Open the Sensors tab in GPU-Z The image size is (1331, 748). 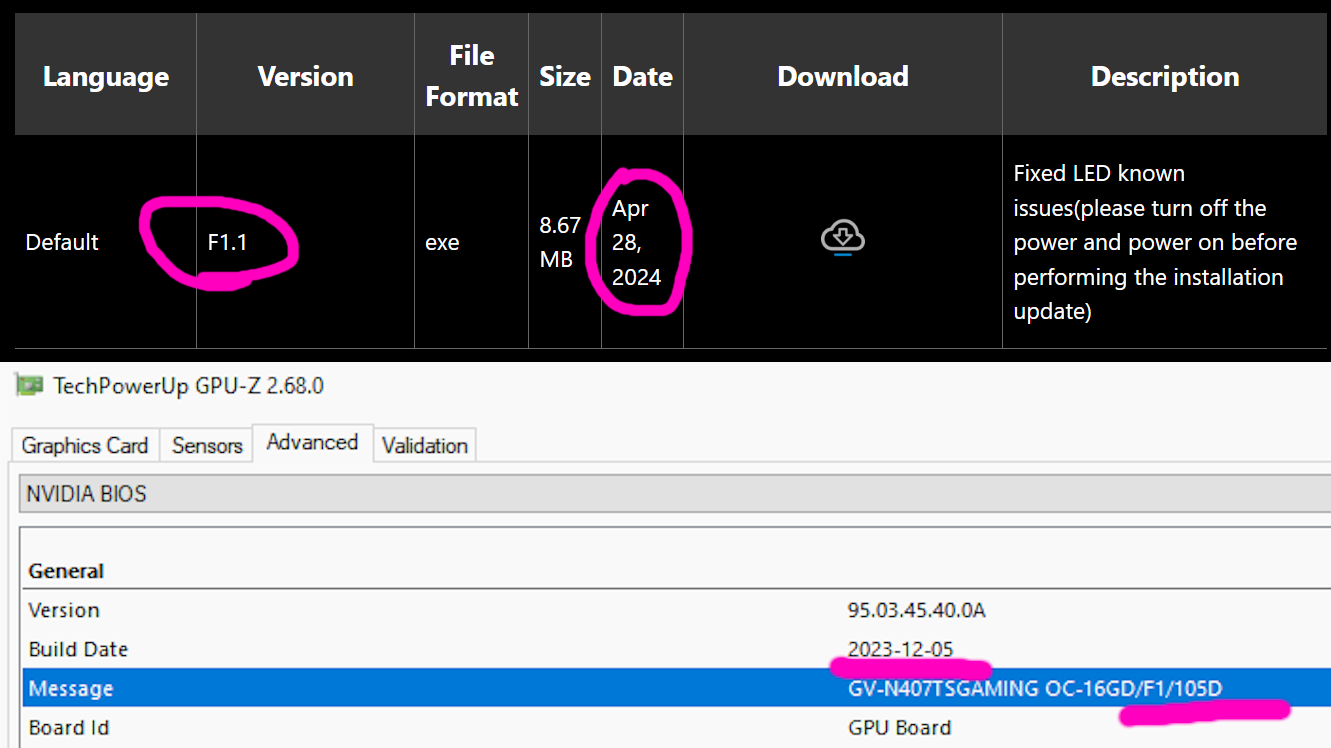(x=207, y=445)
